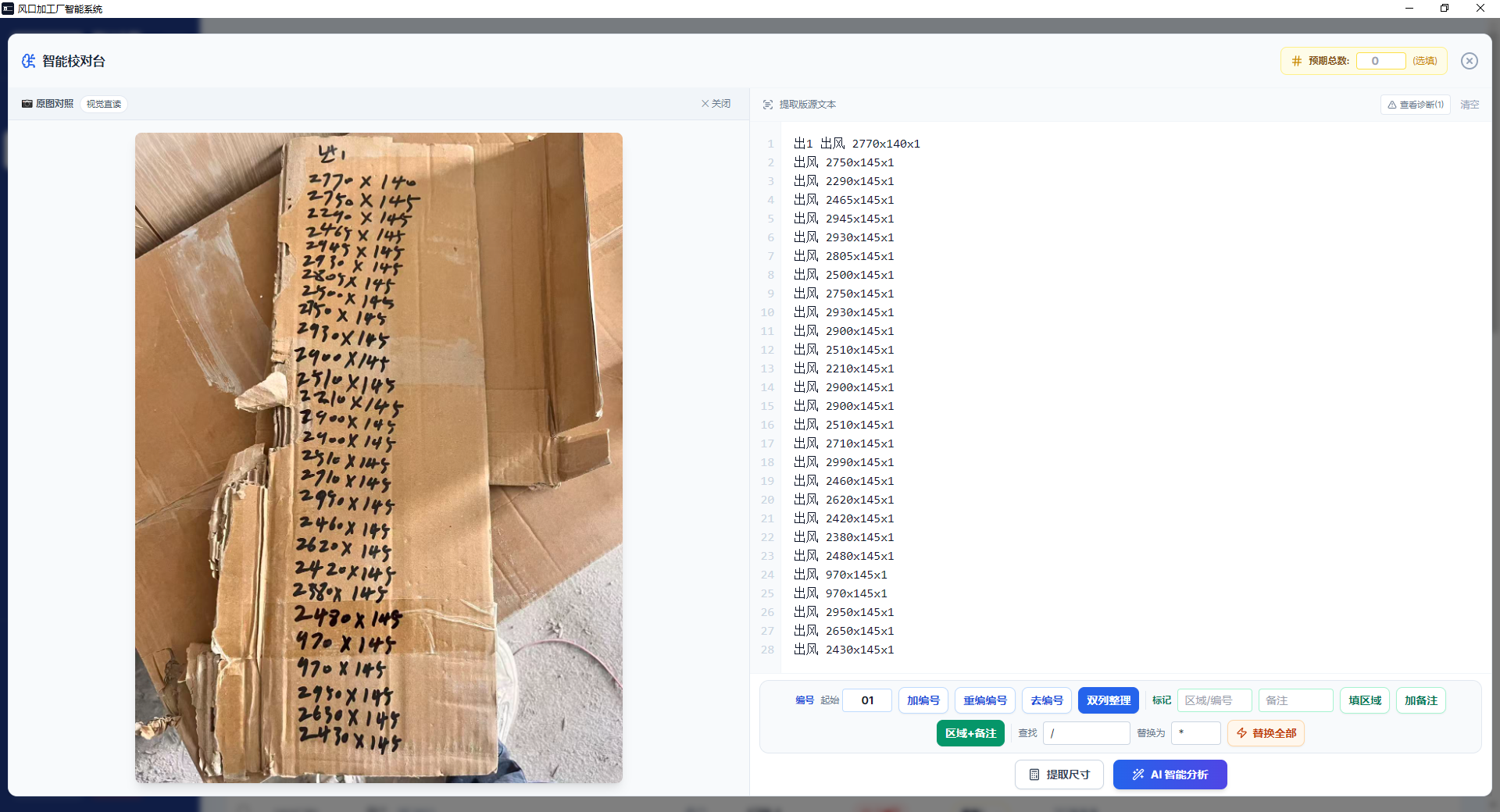Click the 去编号 button
The width and height of the screenshot is (1500, 812).
1047,700
